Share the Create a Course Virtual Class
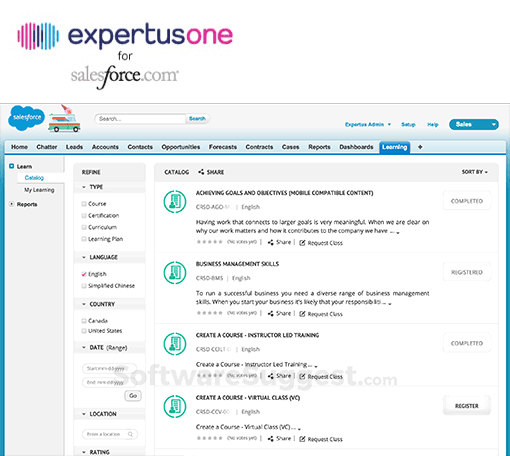 point(279,439)
